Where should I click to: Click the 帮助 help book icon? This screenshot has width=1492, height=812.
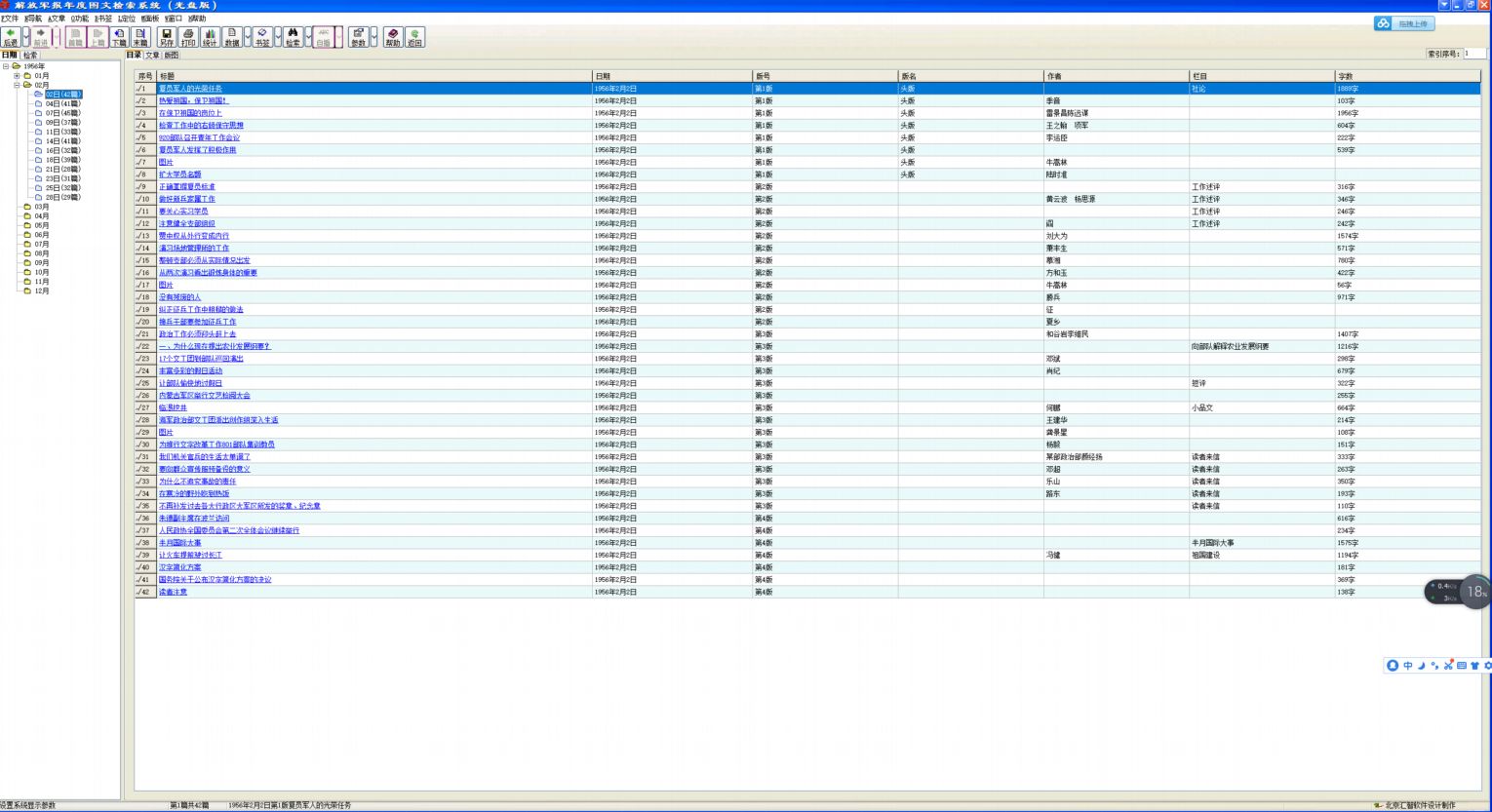tap(393, 37)
